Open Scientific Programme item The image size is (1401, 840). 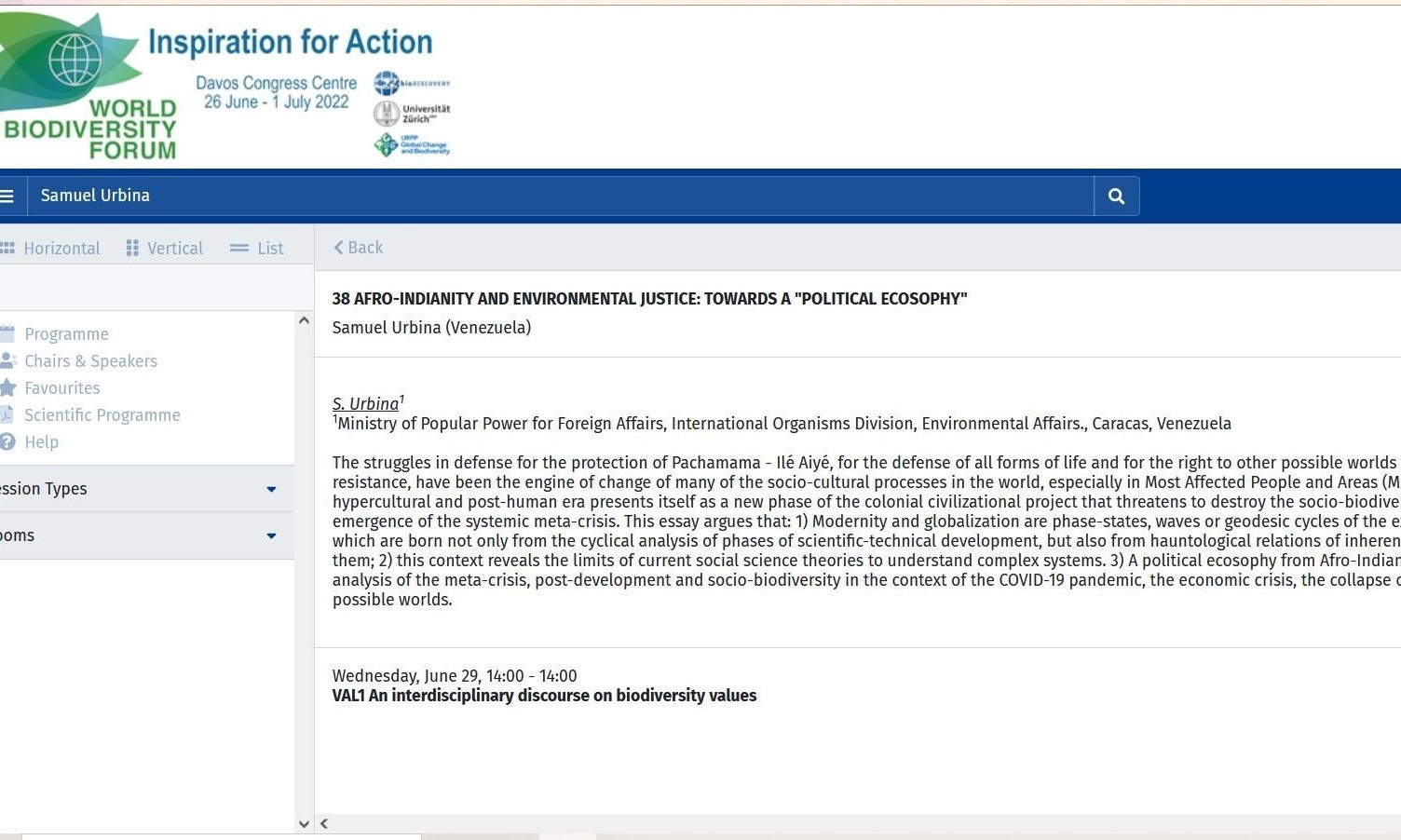tap(102, 414)
